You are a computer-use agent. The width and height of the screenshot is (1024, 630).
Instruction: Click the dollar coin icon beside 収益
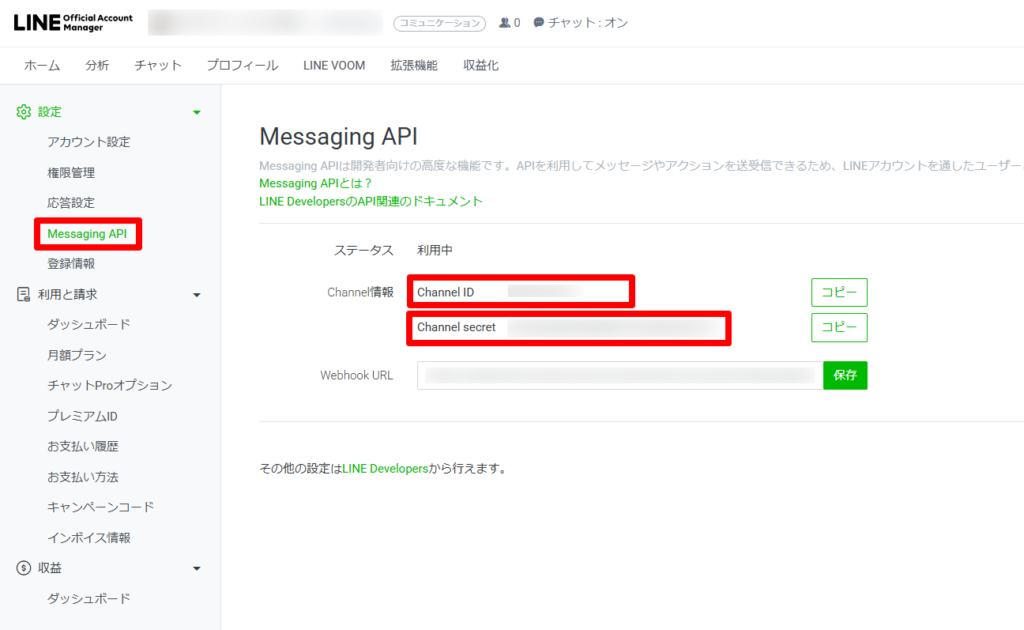tap(24, 568)
